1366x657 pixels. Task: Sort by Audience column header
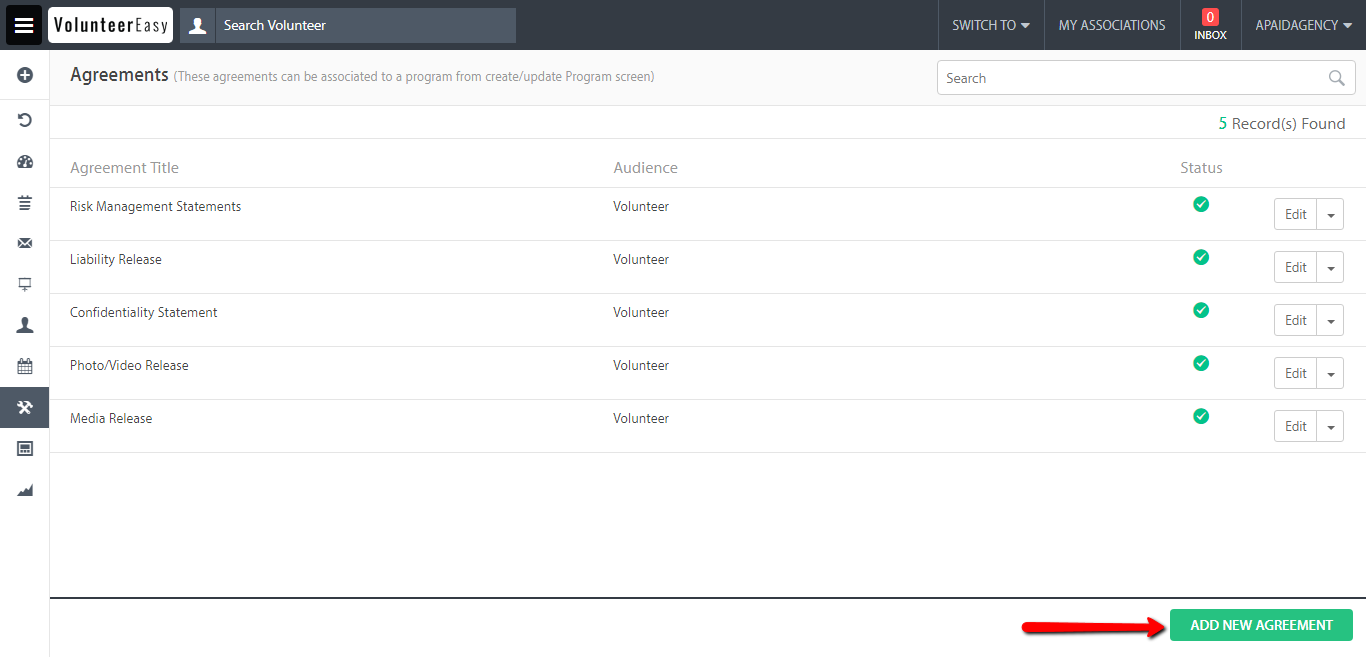tap(645, 168)
